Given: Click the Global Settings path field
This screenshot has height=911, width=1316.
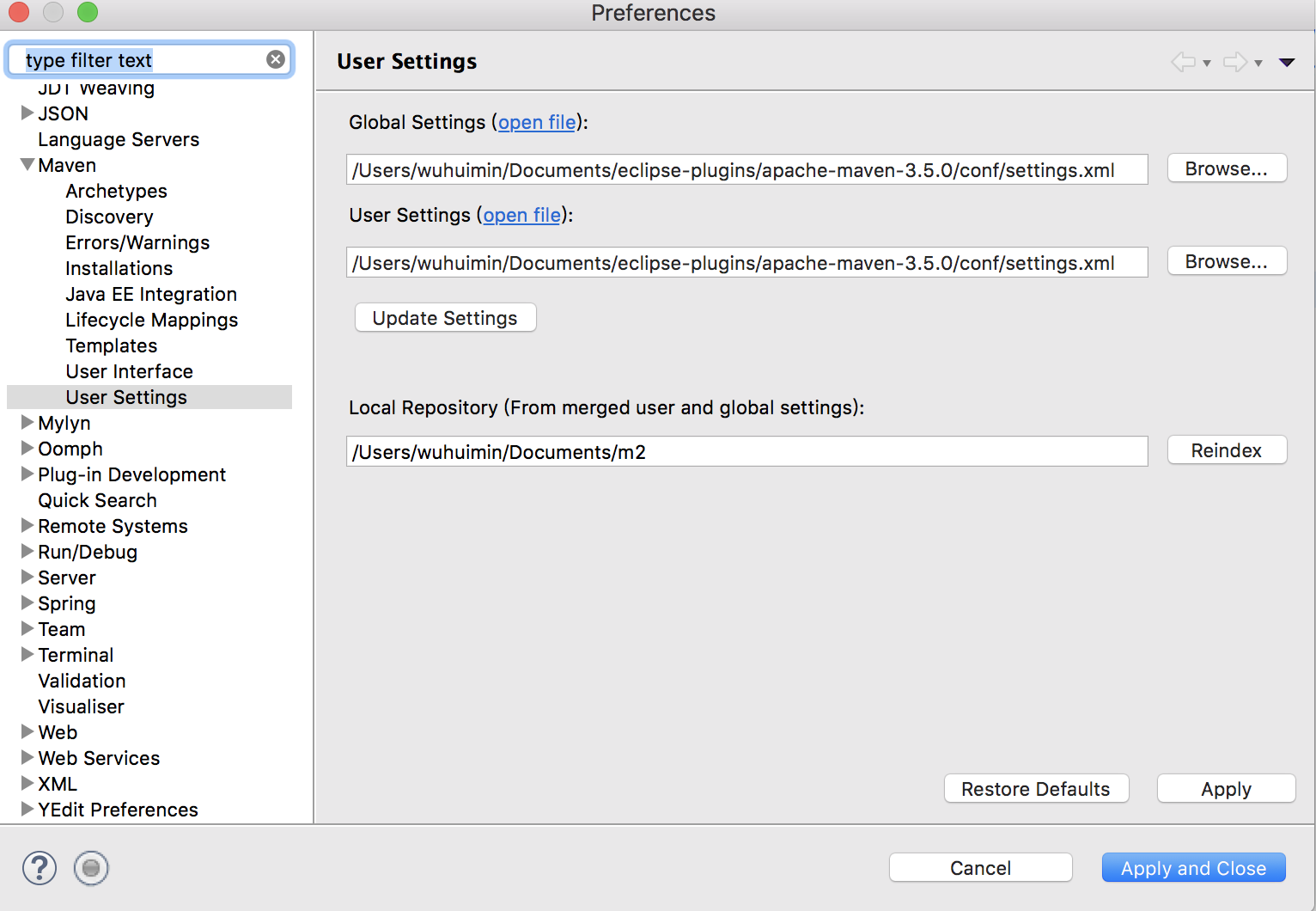Looking at the screenshot, I should (746, 169).
